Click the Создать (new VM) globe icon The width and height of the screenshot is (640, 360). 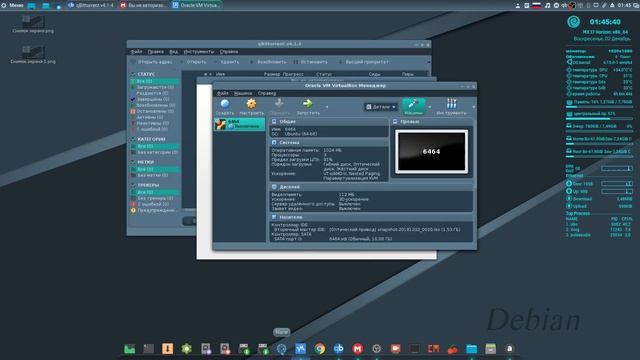224,104
